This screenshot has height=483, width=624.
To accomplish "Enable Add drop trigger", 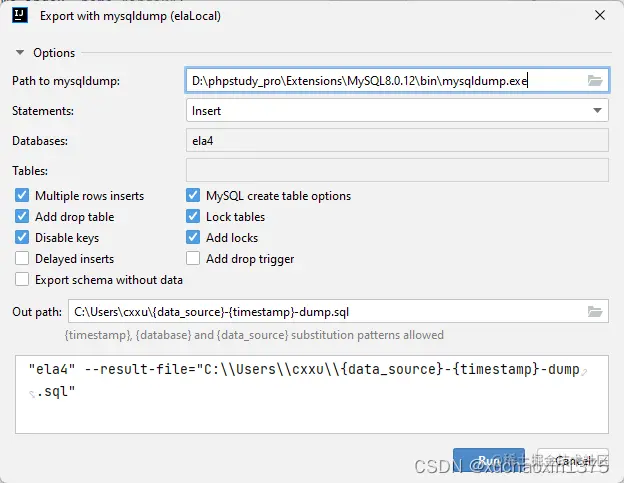I will pyautogui.click(x=193, y=259).
